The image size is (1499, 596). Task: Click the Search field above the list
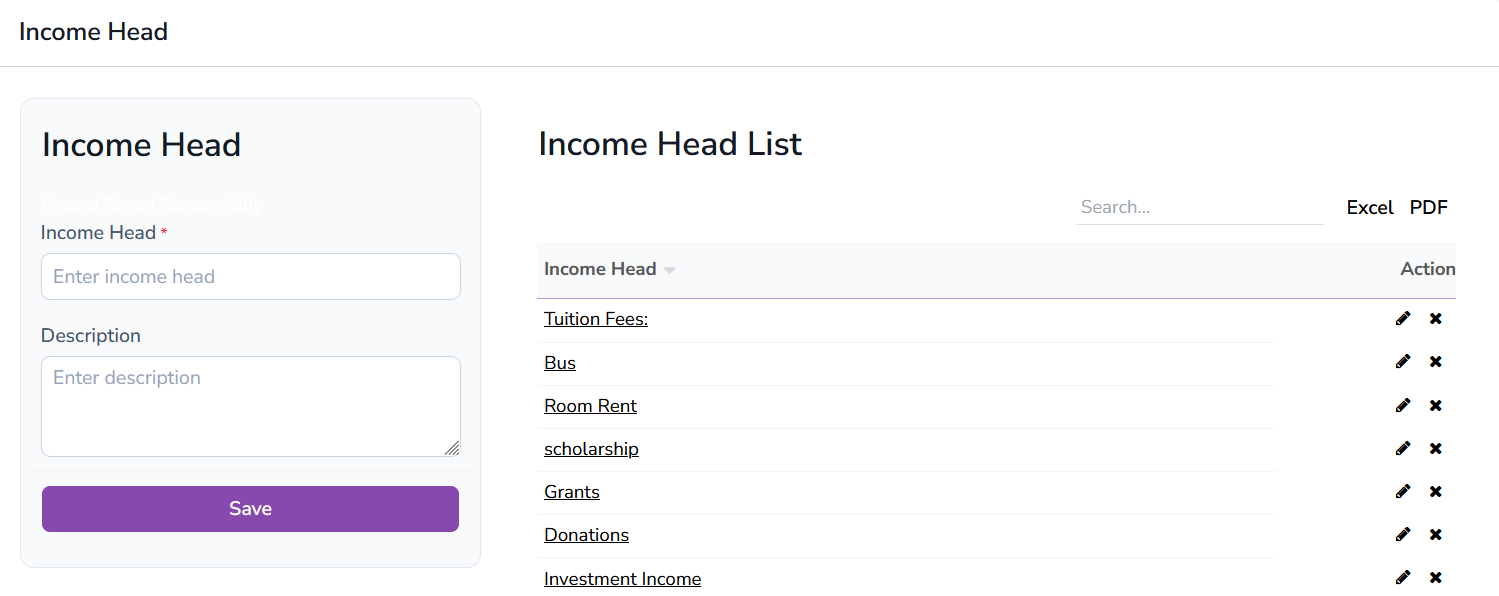[1199, 207]
